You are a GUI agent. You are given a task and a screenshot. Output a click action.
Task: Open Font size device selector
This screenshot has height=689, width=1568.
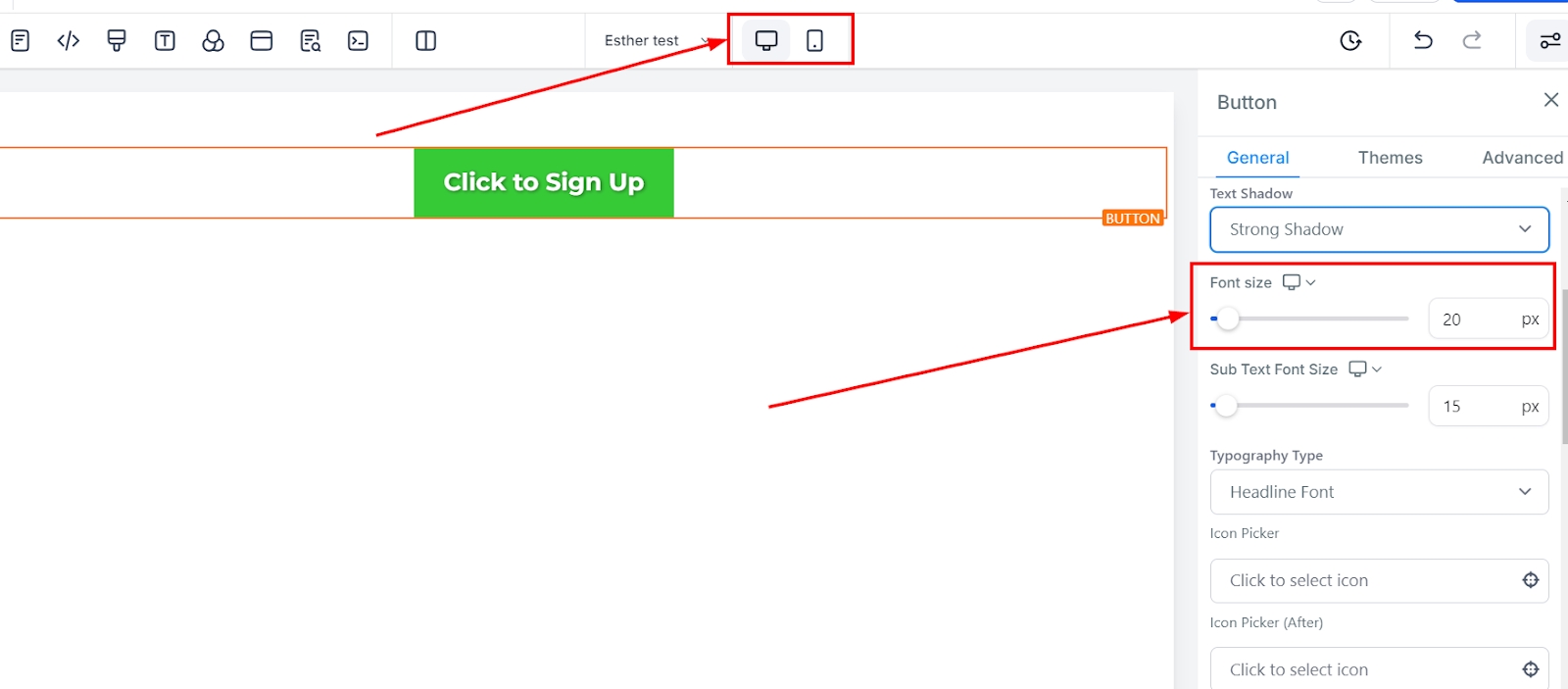pos(1299,282)
